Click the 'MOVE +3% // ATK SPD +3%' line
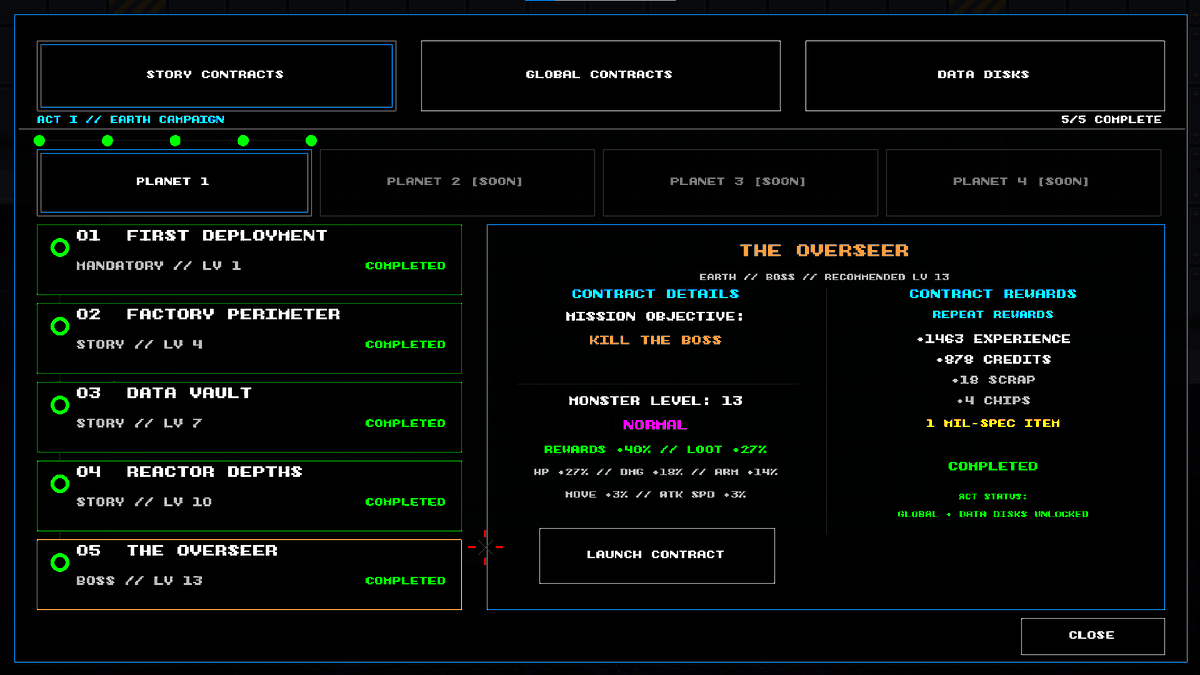The height and width of the screenshot is (675, 1200). pos(655,495)
